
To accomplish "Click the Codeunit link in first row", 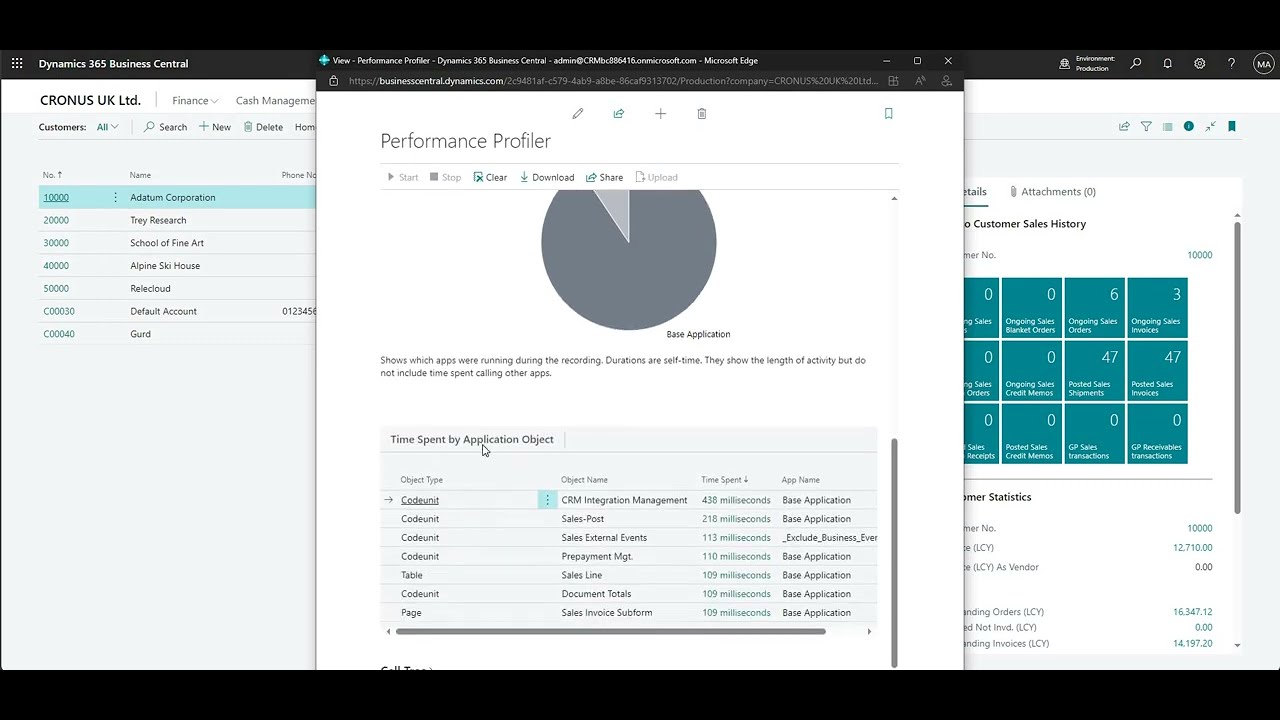I will pos(420,500).
